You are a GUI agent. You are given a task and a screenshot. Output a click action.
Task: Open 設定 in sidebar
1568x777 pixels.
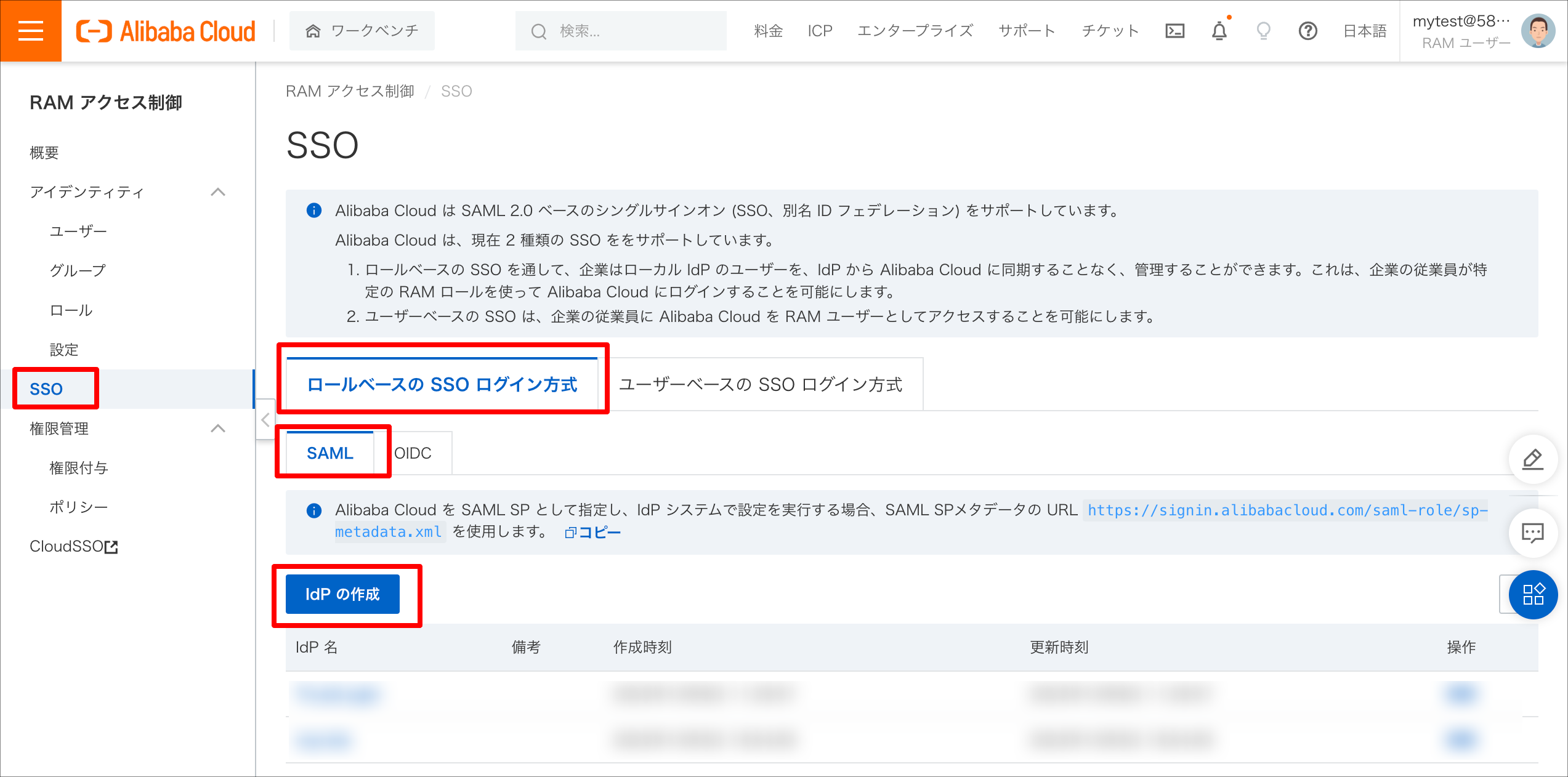(x=64, y=350)
